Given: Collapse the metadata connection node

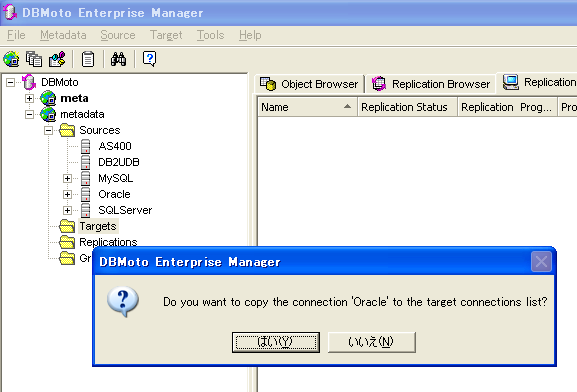Looking at the screenshot, I should [x=29, y=114].
